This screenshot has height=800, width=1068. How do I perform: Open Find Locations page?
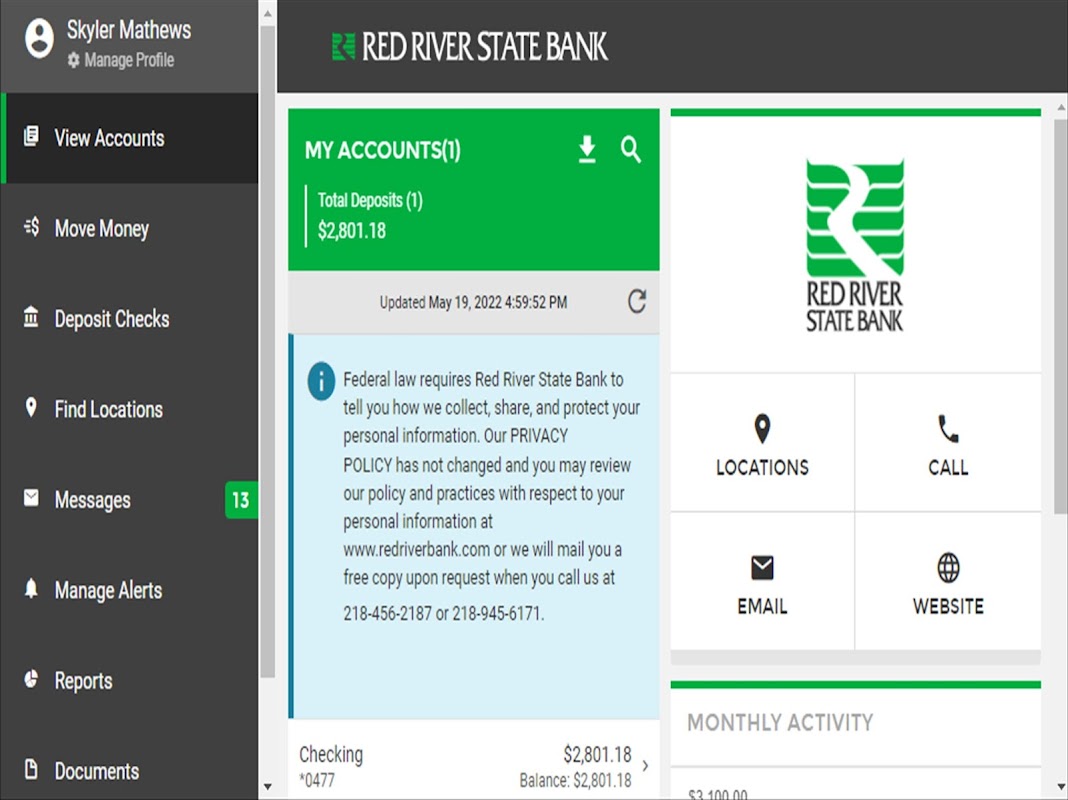(129, 409)
